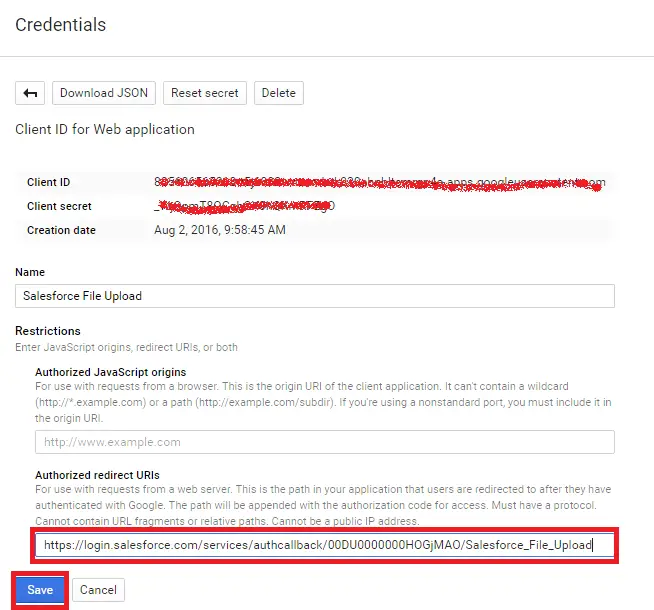Click the Client ID label

pos(48,182)
